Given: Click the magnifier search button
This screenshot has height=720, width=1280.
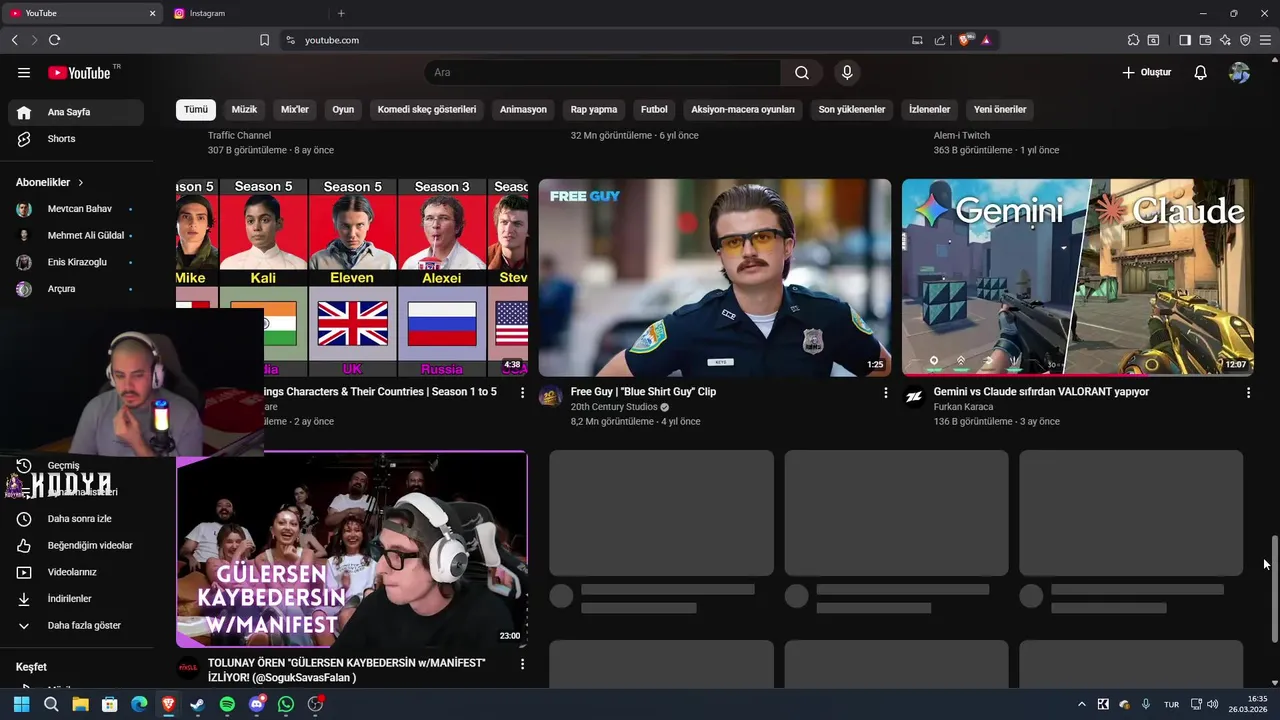Looking at the screenshot, I should [802, 73].
